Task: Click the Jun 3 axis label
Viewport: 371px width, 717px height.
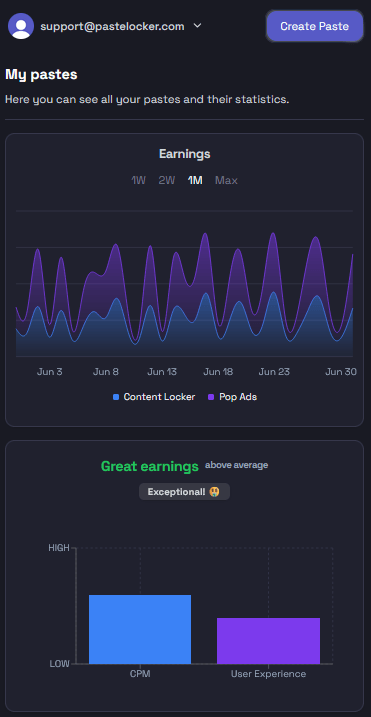Action: click(x=49, y=372)
